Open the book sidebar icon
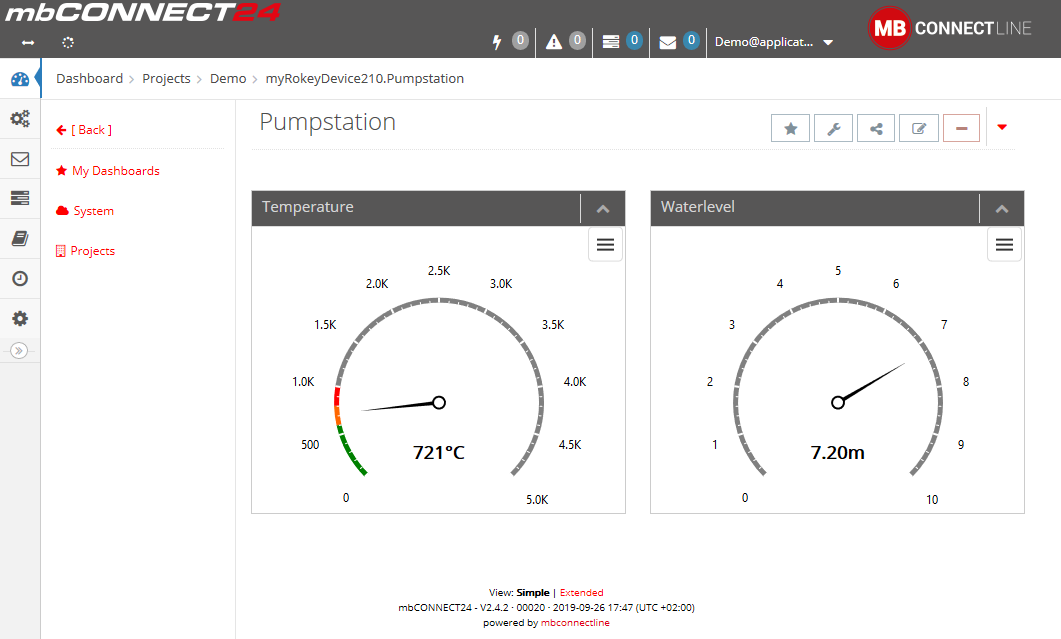Viewport: 1061px width, 639px height. [20, 238]
